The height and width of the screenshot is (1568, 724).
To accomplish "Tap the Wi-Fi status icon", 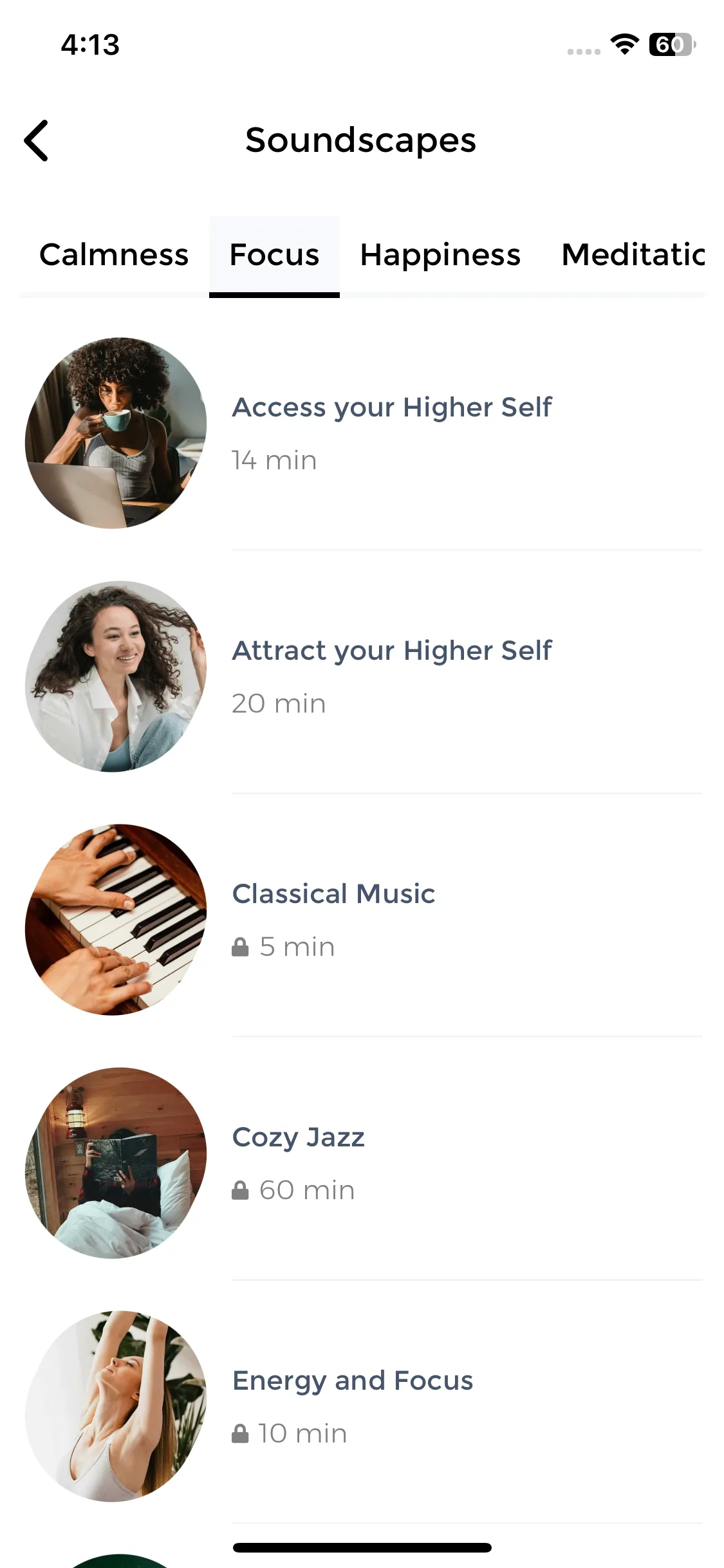I will [x=624, y=44].
